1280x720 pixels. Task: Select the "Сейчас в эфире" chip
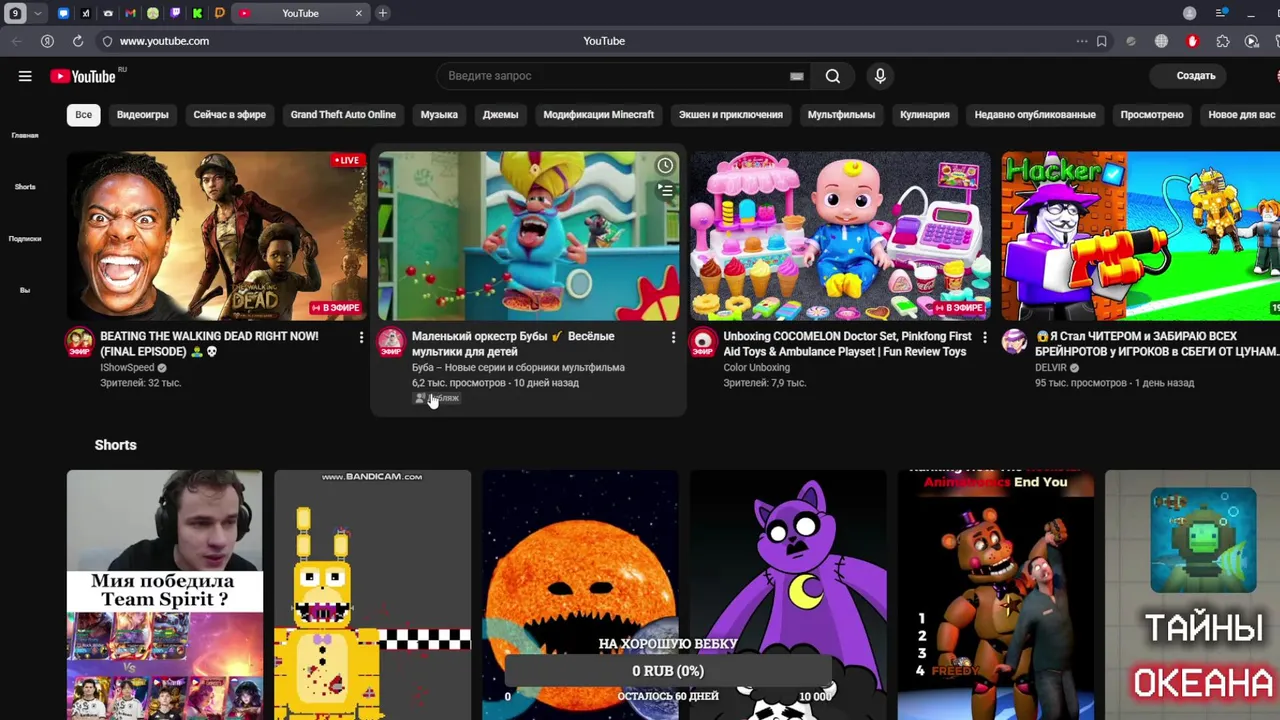point(229,114)
